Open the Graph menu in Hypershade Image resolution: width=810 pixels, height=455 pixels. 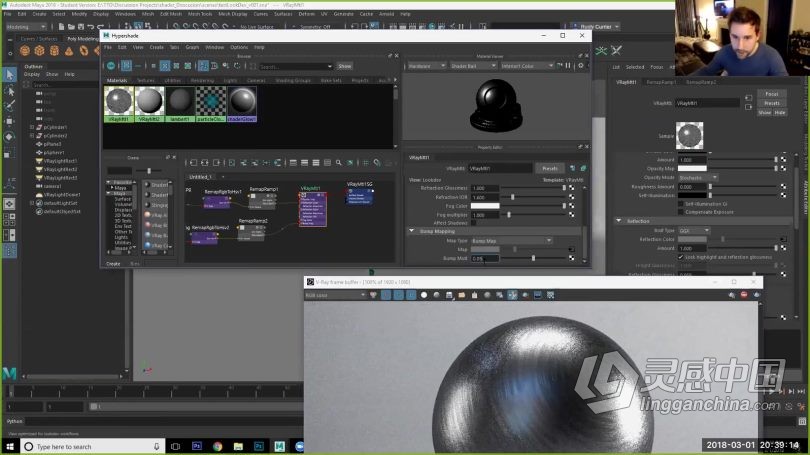(192, 47)
